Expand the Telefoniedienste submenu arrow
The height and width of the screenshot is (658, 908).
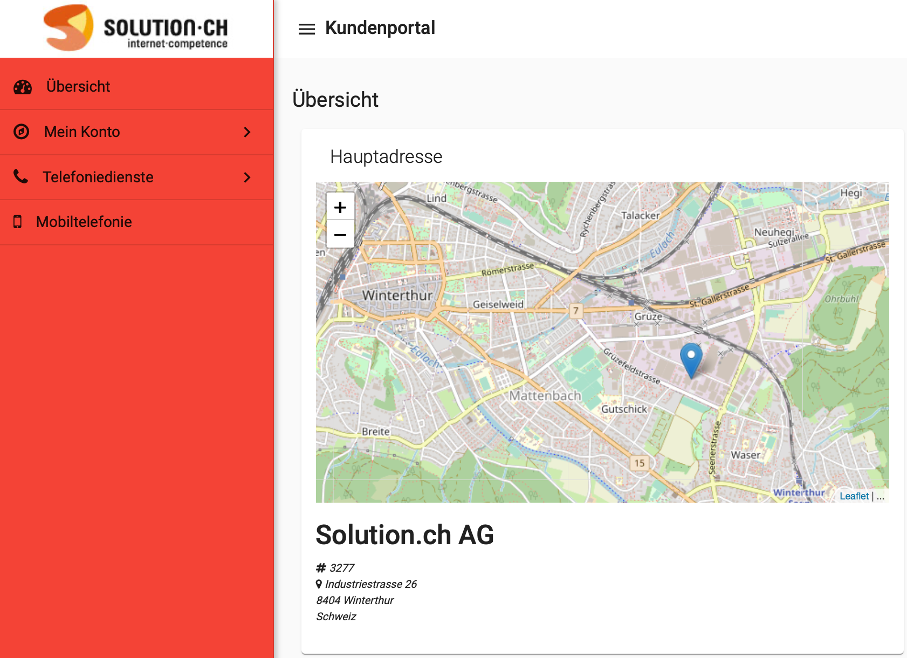point(247,177)
